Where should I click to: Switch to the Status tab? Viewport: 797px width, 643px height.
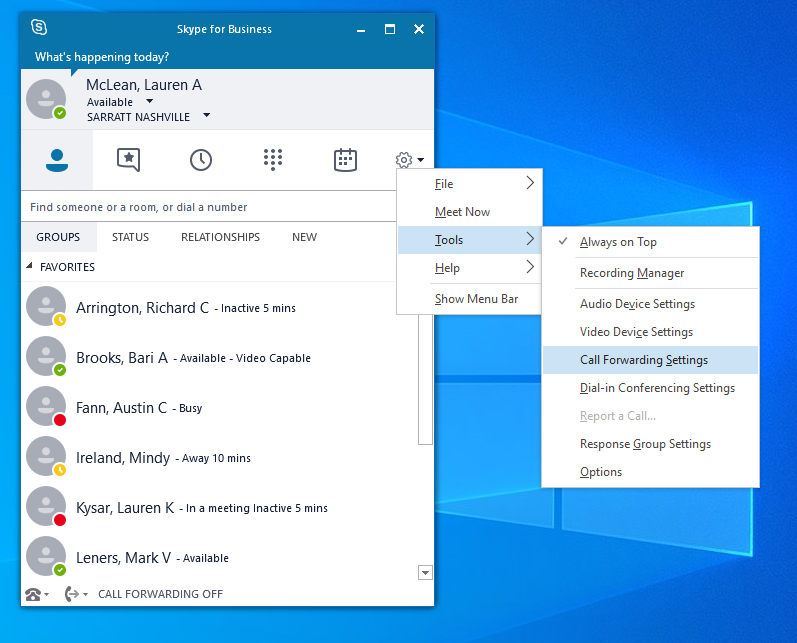(x=130, y=237)
